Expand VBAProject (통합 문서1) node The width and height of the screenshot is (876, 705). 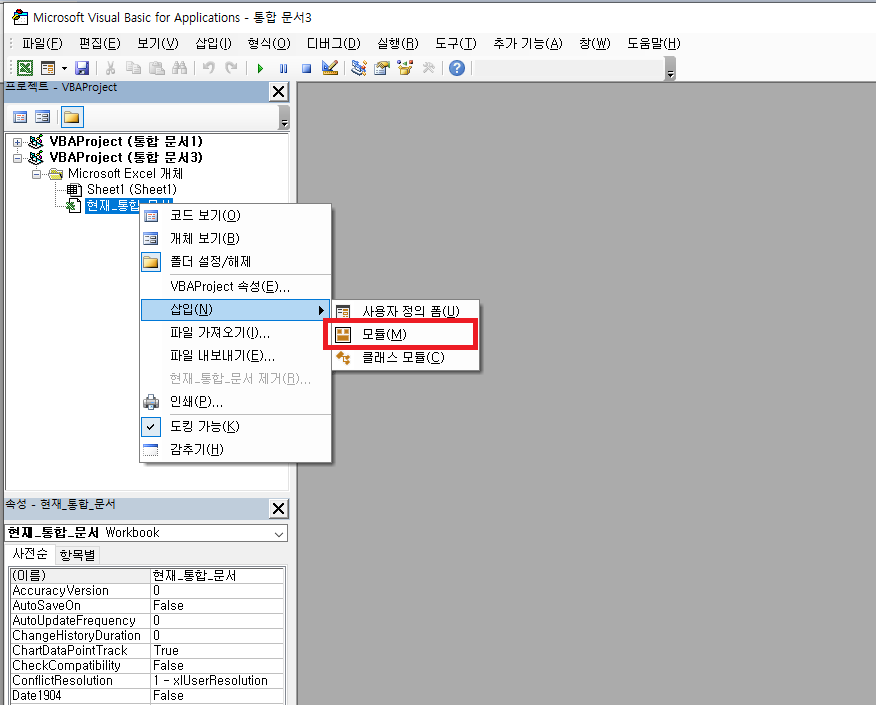[x=17, y=142]
